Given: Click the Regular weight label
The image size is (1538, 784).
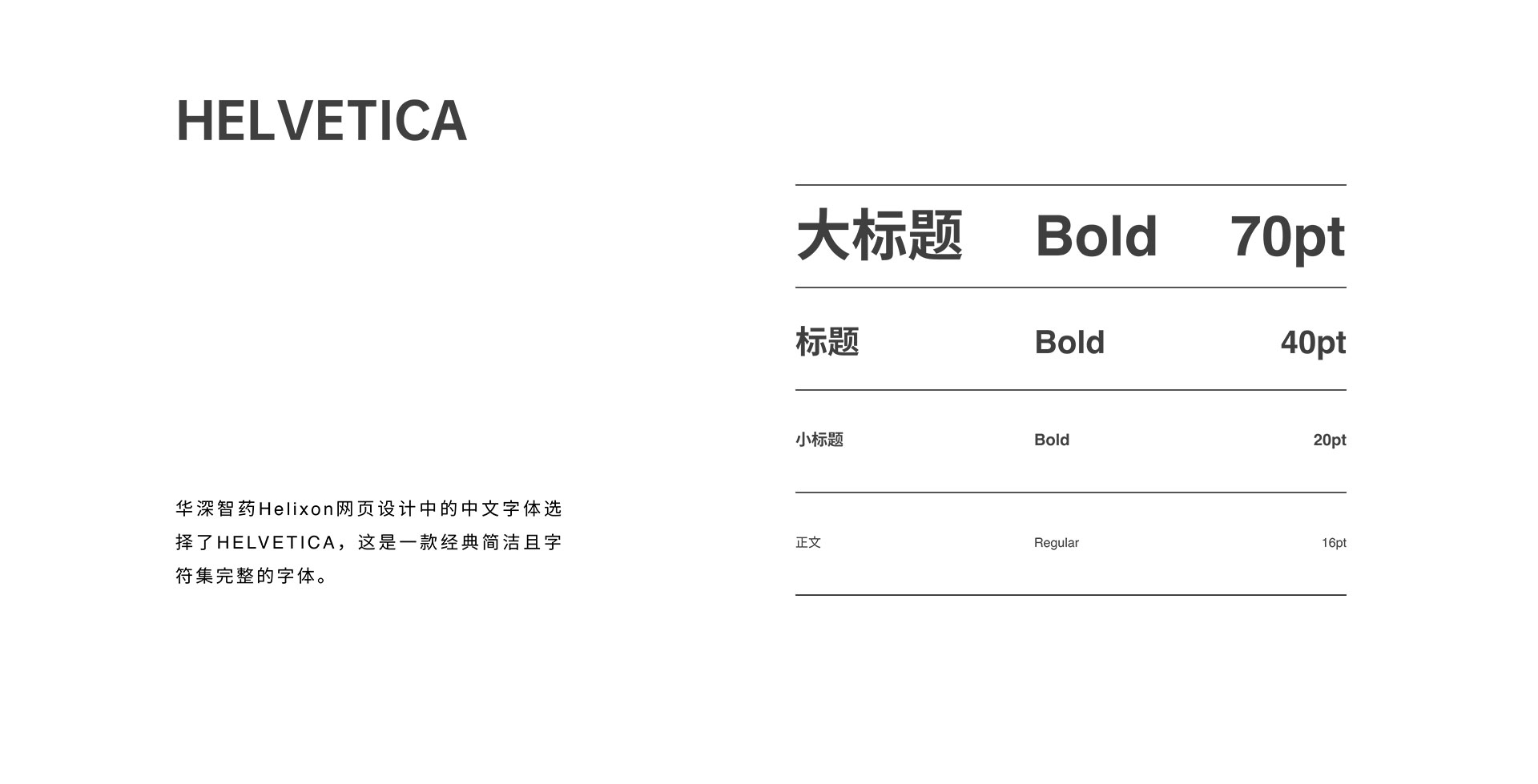Looking at the screenshot, I should point(1057,542).
